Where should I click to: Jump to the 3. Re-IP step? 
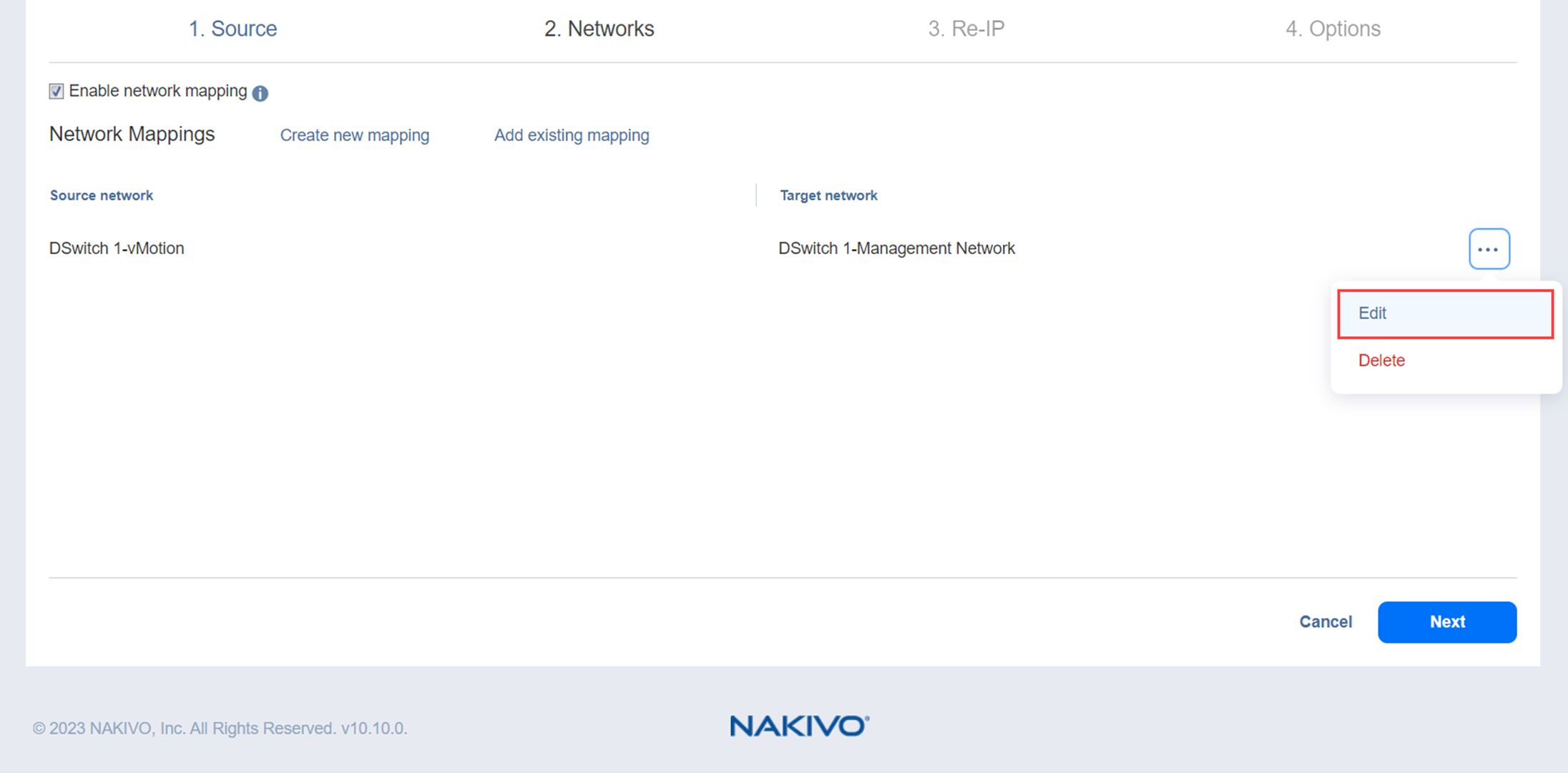coord(966,29)
